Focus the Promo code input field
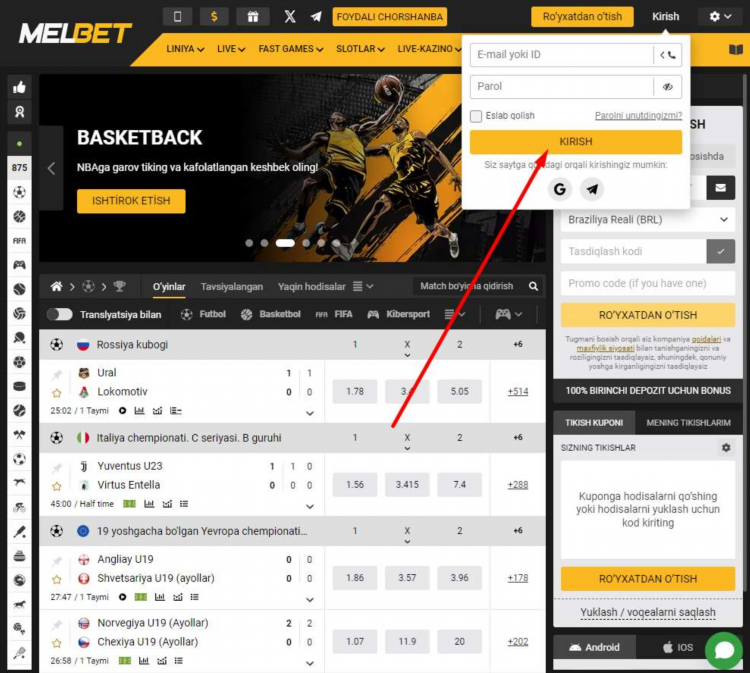Image resolution: width=750 pixels, height=673 pixels. tap(648, 283)
